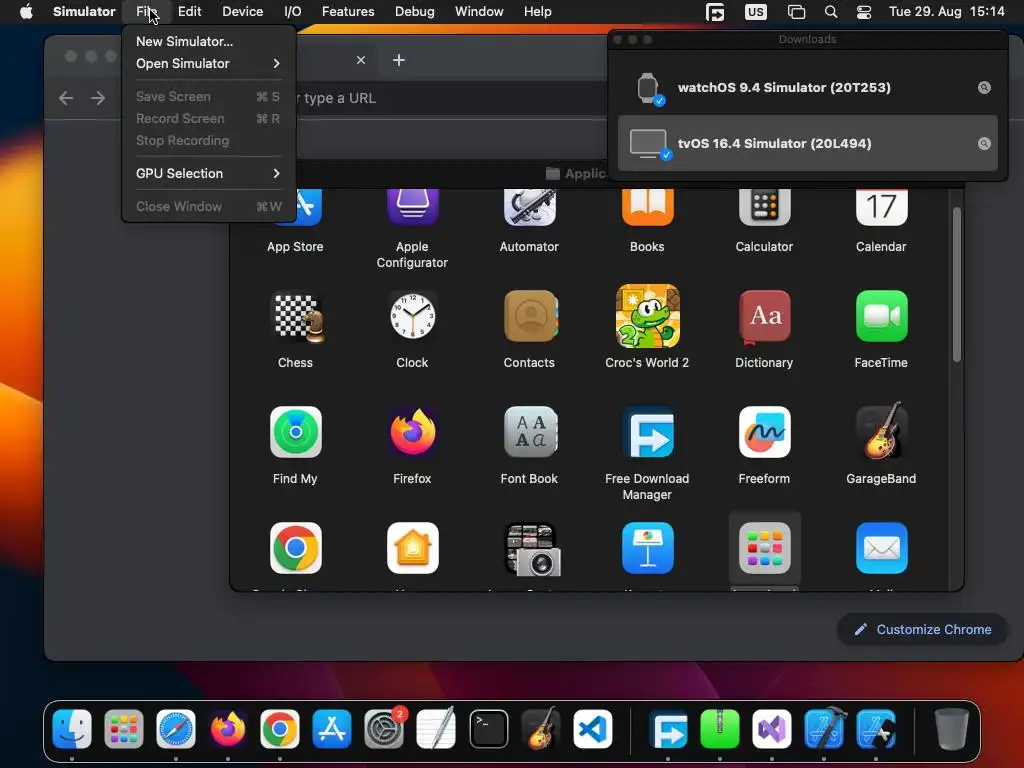Open the Home app icon

(412, 548)
